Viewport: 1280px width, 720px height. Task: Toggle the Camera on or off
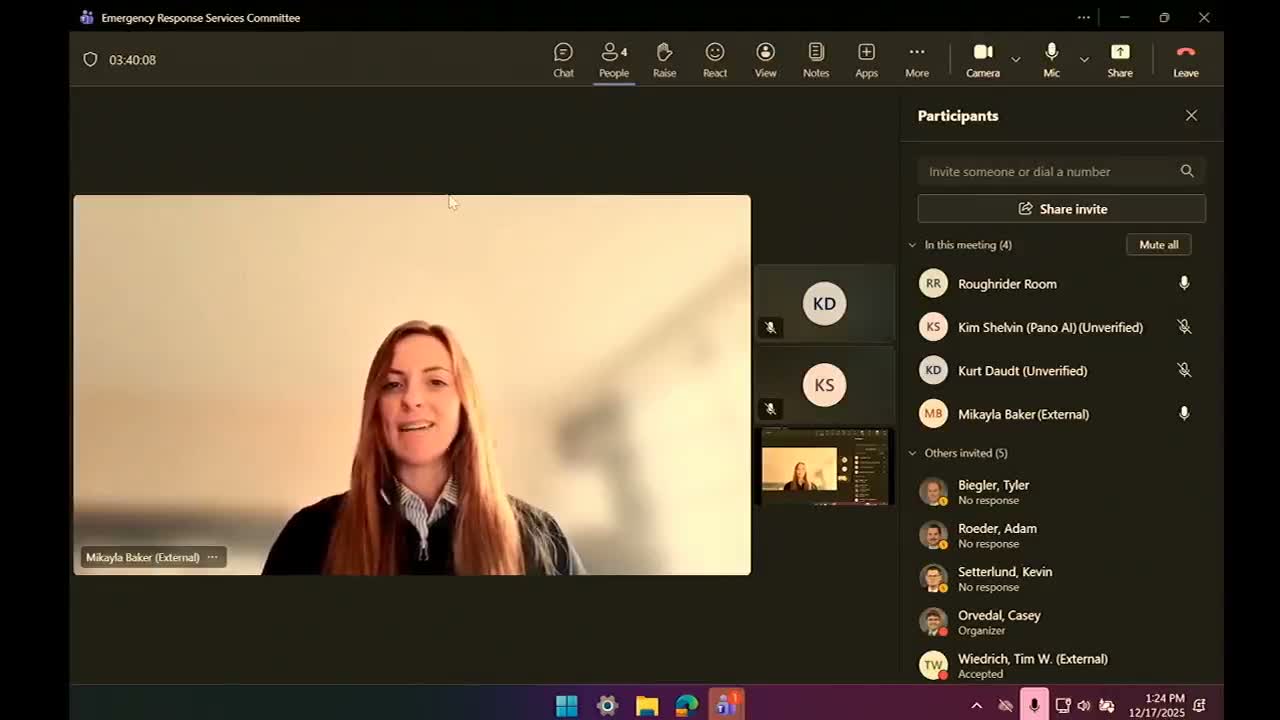[982, 59]
